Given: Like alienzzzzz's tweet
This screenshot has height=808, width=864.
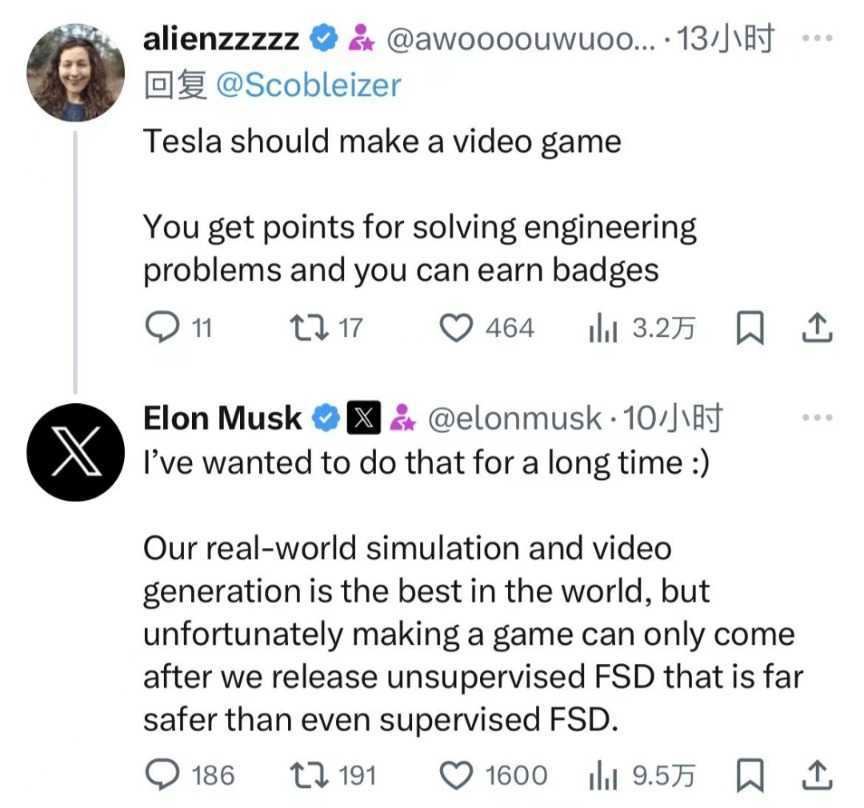Looking at the screenshot, I should pyautogui.click(x=457, y=327).
